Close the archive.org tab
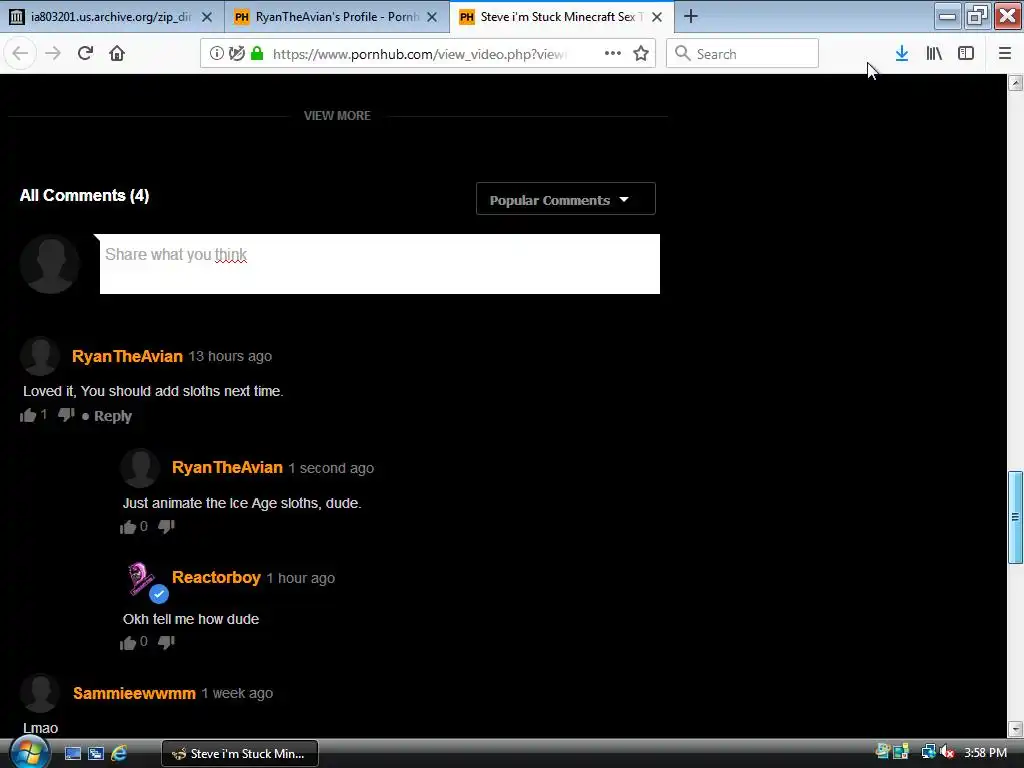1024x768 pixels. click(207, 17)
